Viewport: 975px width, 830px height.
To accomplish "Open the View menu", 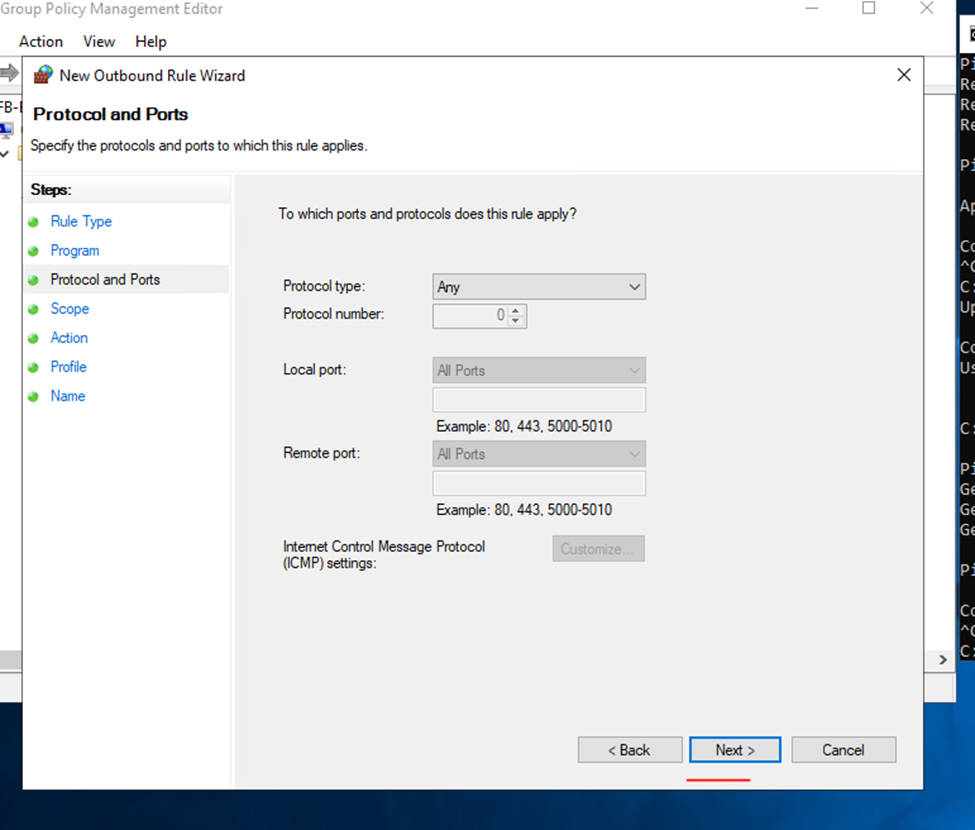I will (99, 42).
